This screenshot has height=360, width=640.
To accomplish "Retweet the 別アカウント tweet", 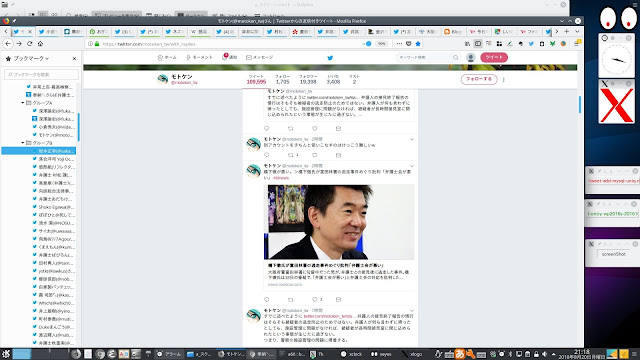I will (291, 155).
